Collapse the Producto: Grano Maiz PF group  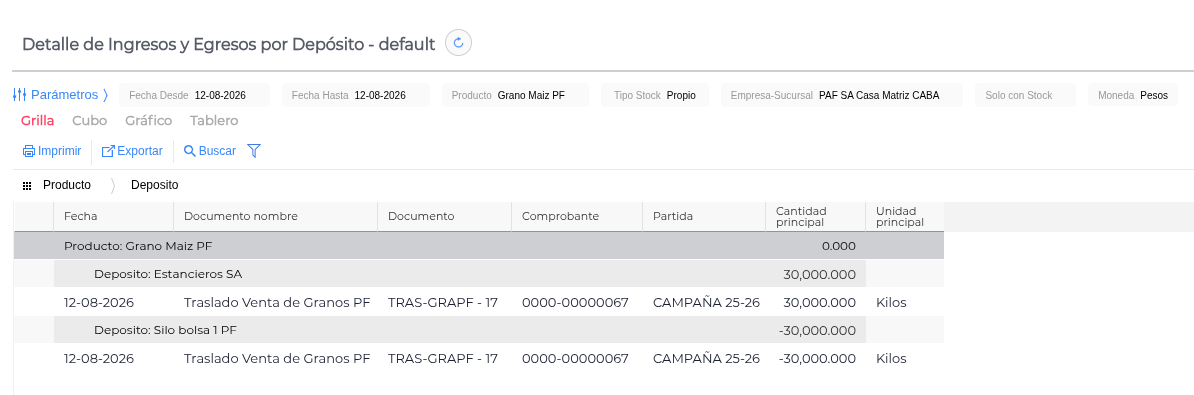point(478,246)
